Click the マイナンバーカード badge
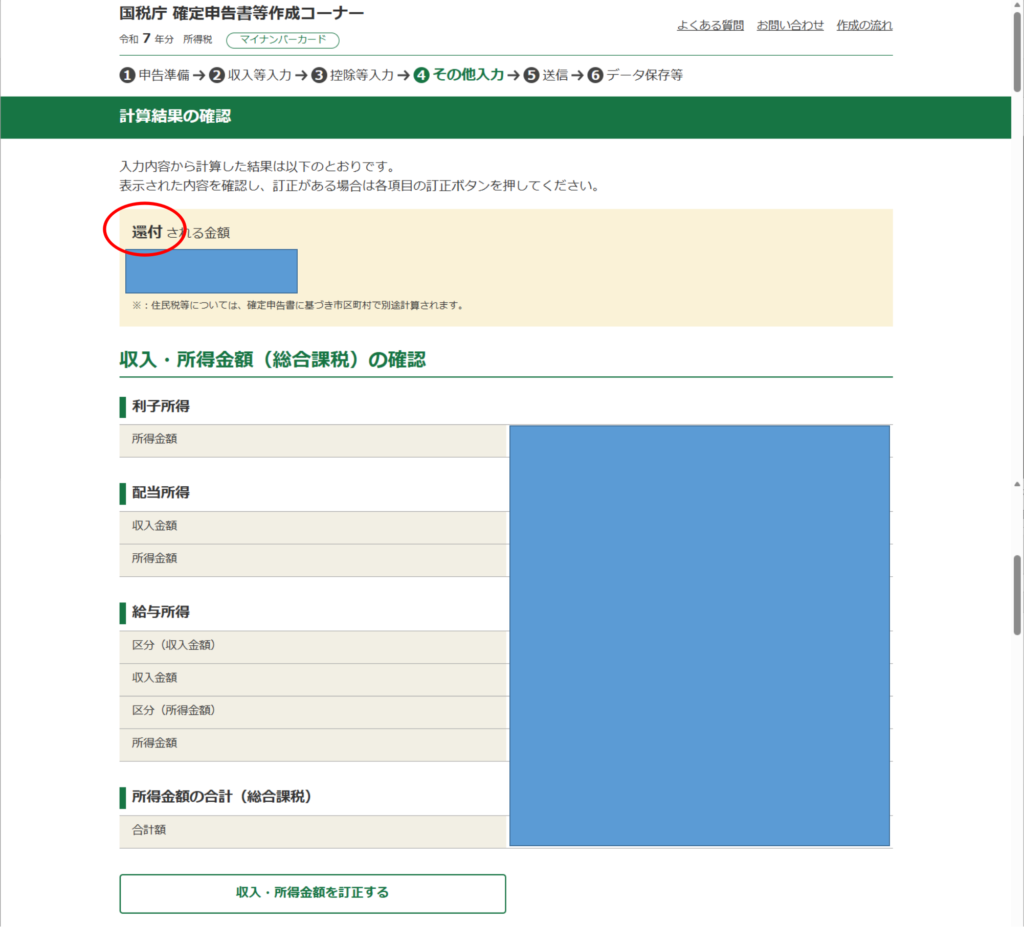Image resolution: width=1024 pixels, height=927 pixels. [283, 40]
